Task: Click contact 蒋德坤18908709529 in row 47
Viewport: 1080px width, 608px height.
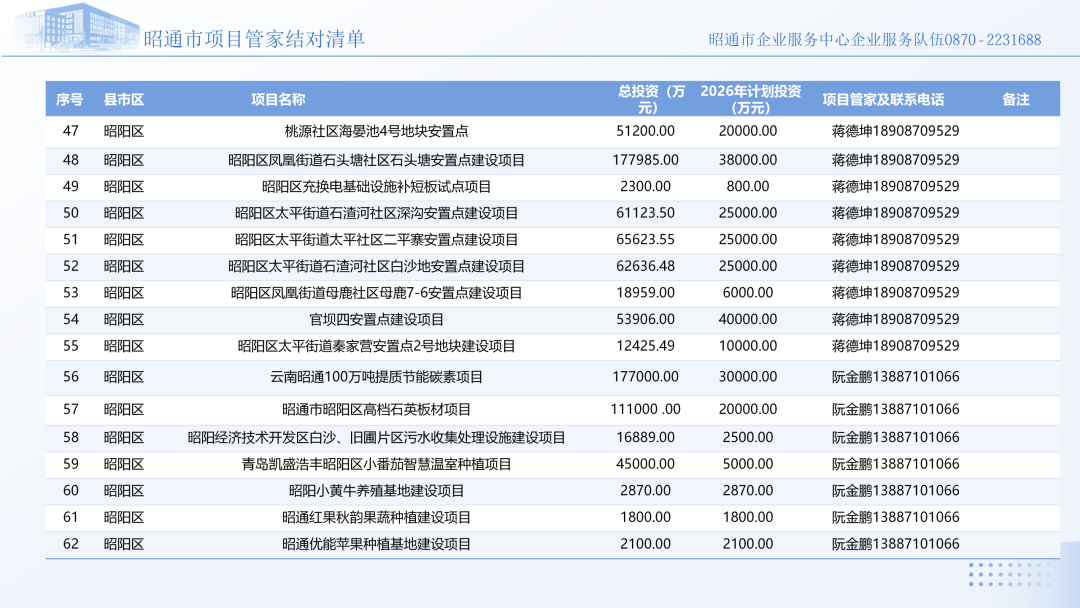Action: (895, 131)
